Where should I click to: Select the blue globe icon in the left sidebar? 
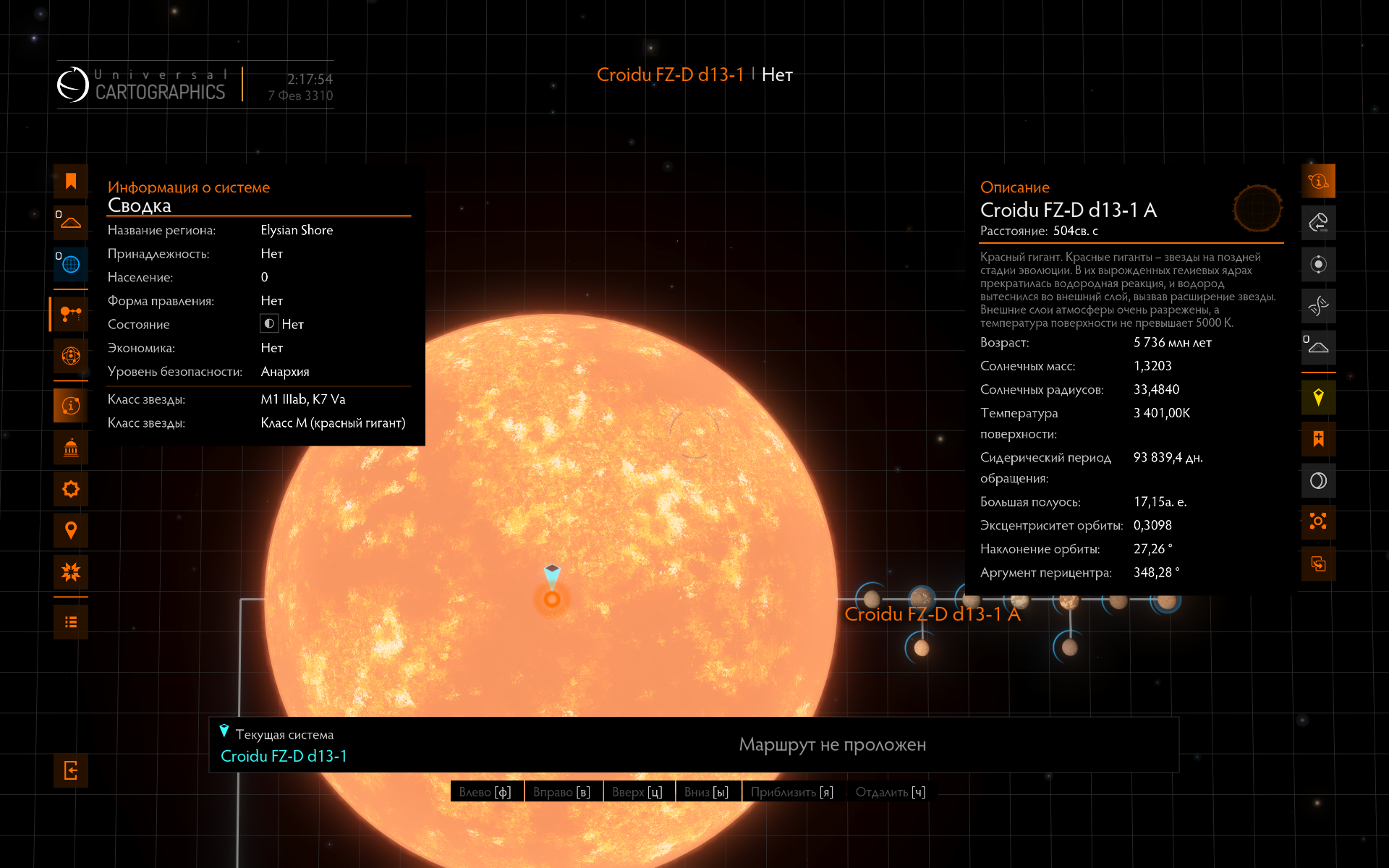click(71, 264)
